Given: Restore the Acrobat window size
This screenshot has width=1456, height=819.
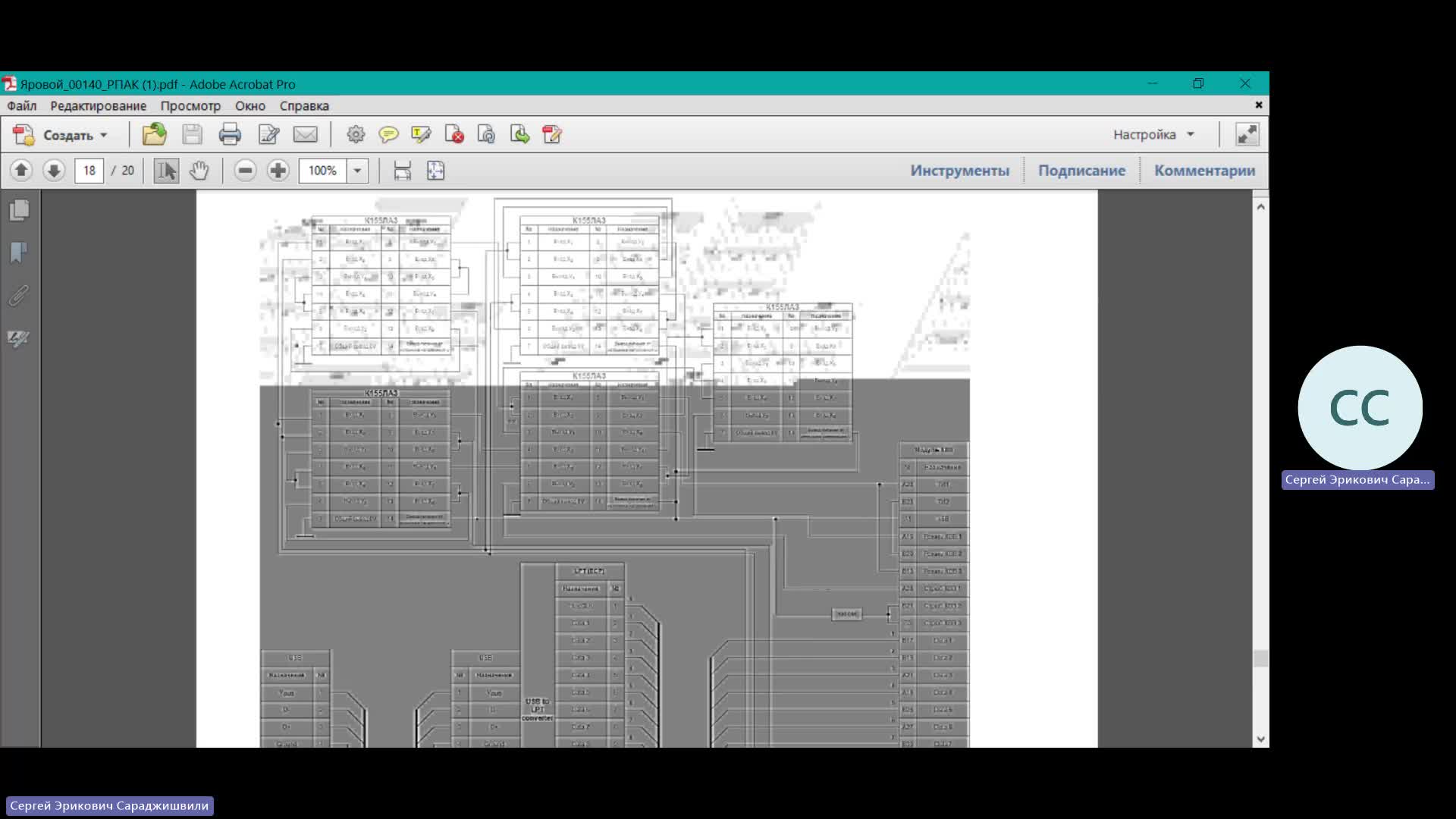Looking at the screenshot, I should tap(1198, 83).
